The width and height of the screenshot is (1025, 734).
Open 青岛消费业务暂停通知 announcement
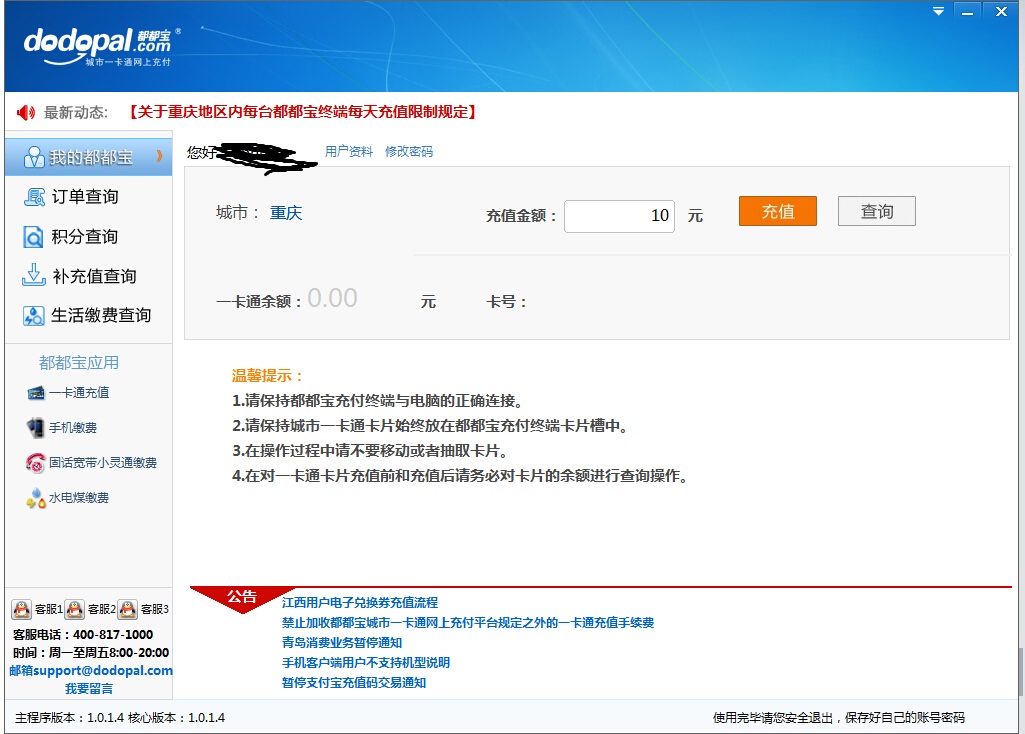(342, 643)
